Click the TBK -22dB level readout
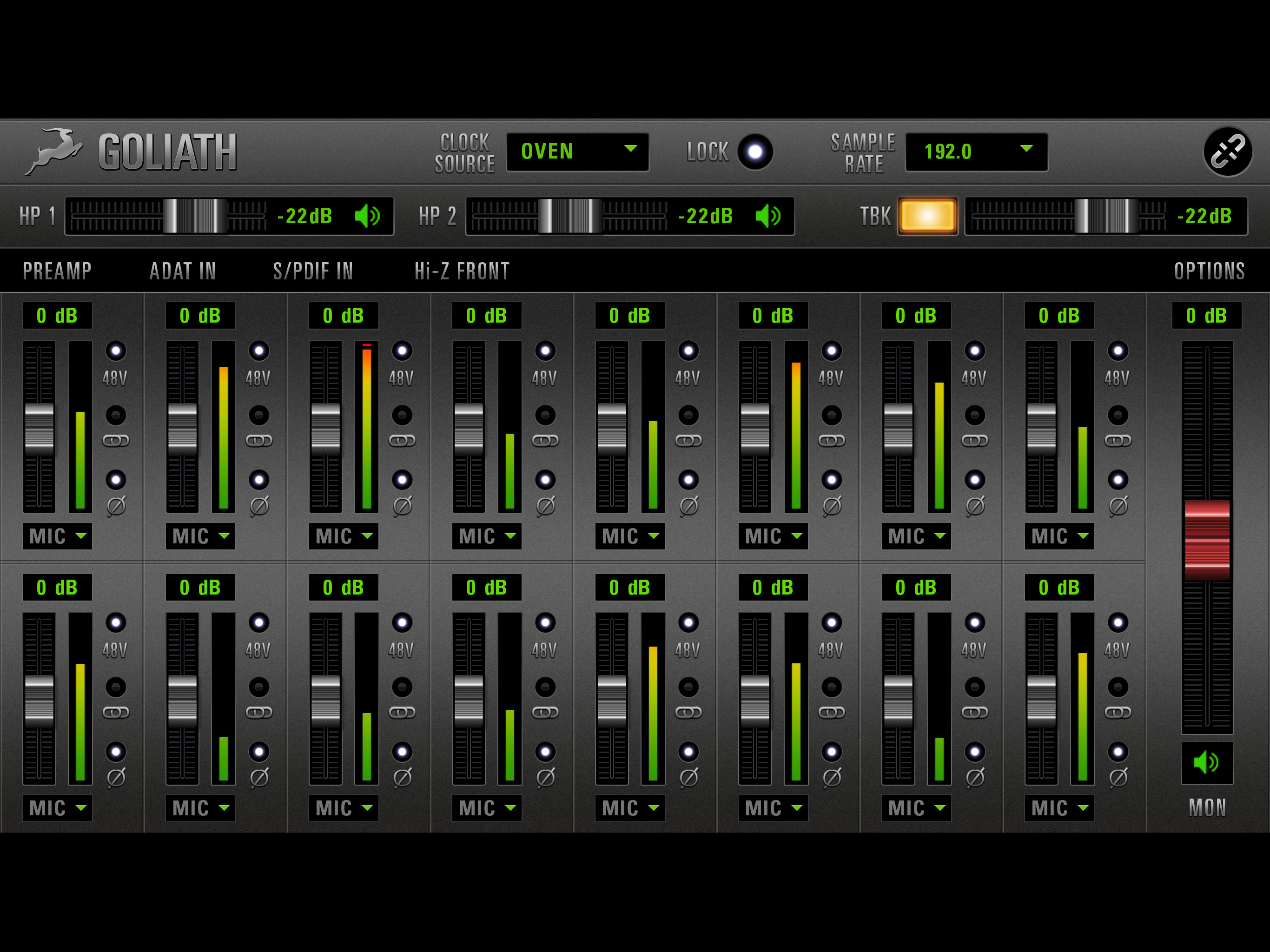Image resolution: width=1270 pixels, height=952 pixels. tap(1204, 216)
